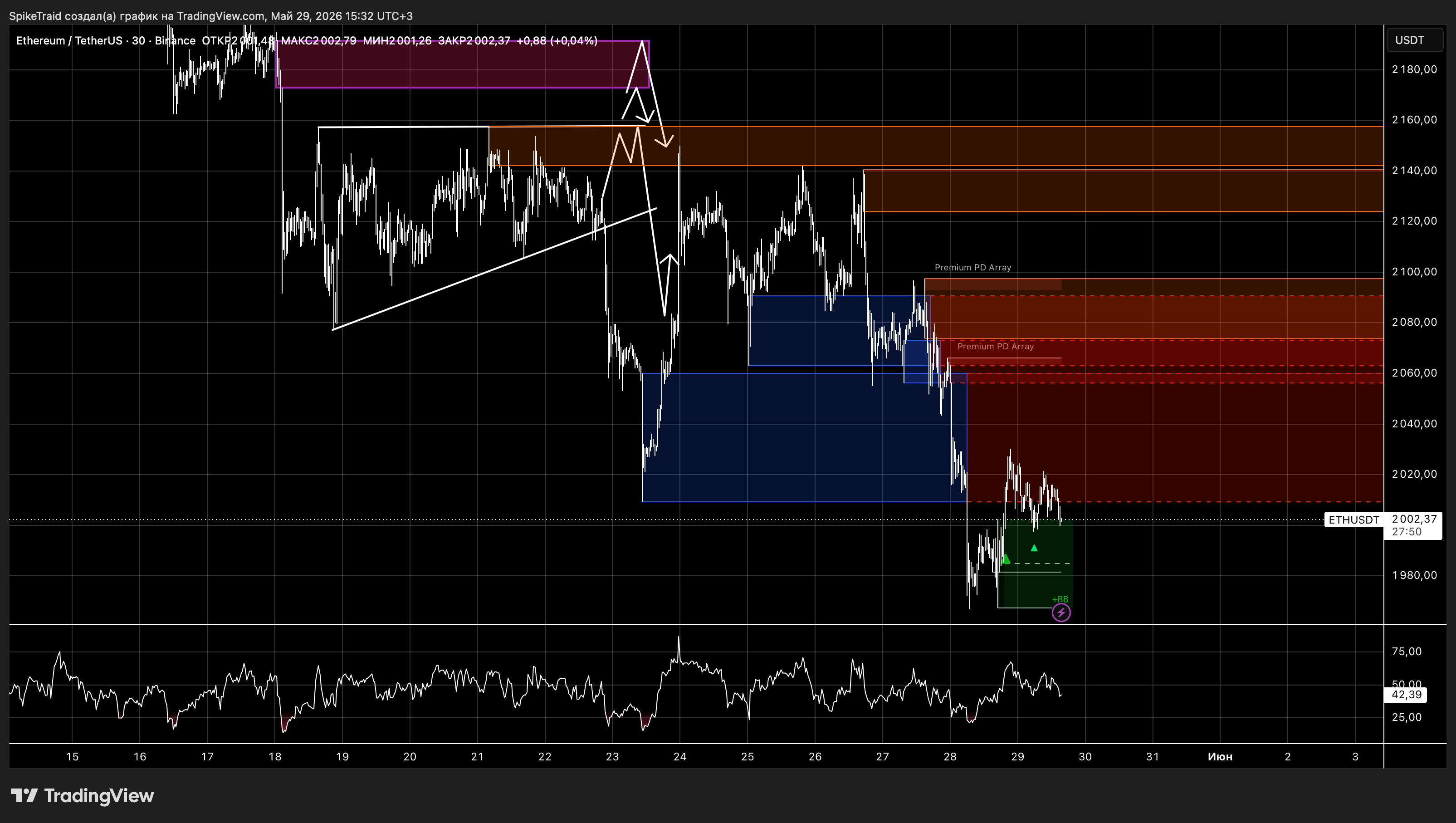Click the 75,00 RSI scale label
This screenshot has height=823, width=1456.
coord(1406,651)
